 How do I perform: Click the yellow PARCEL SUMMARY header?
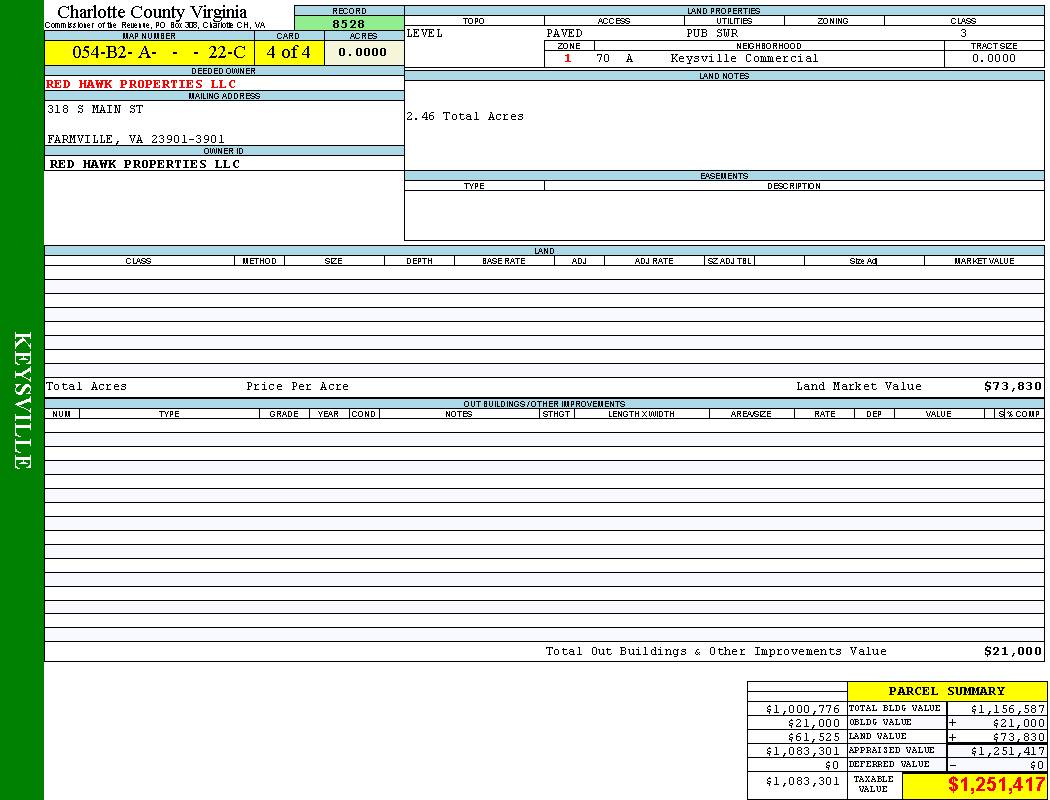(946, 691)
